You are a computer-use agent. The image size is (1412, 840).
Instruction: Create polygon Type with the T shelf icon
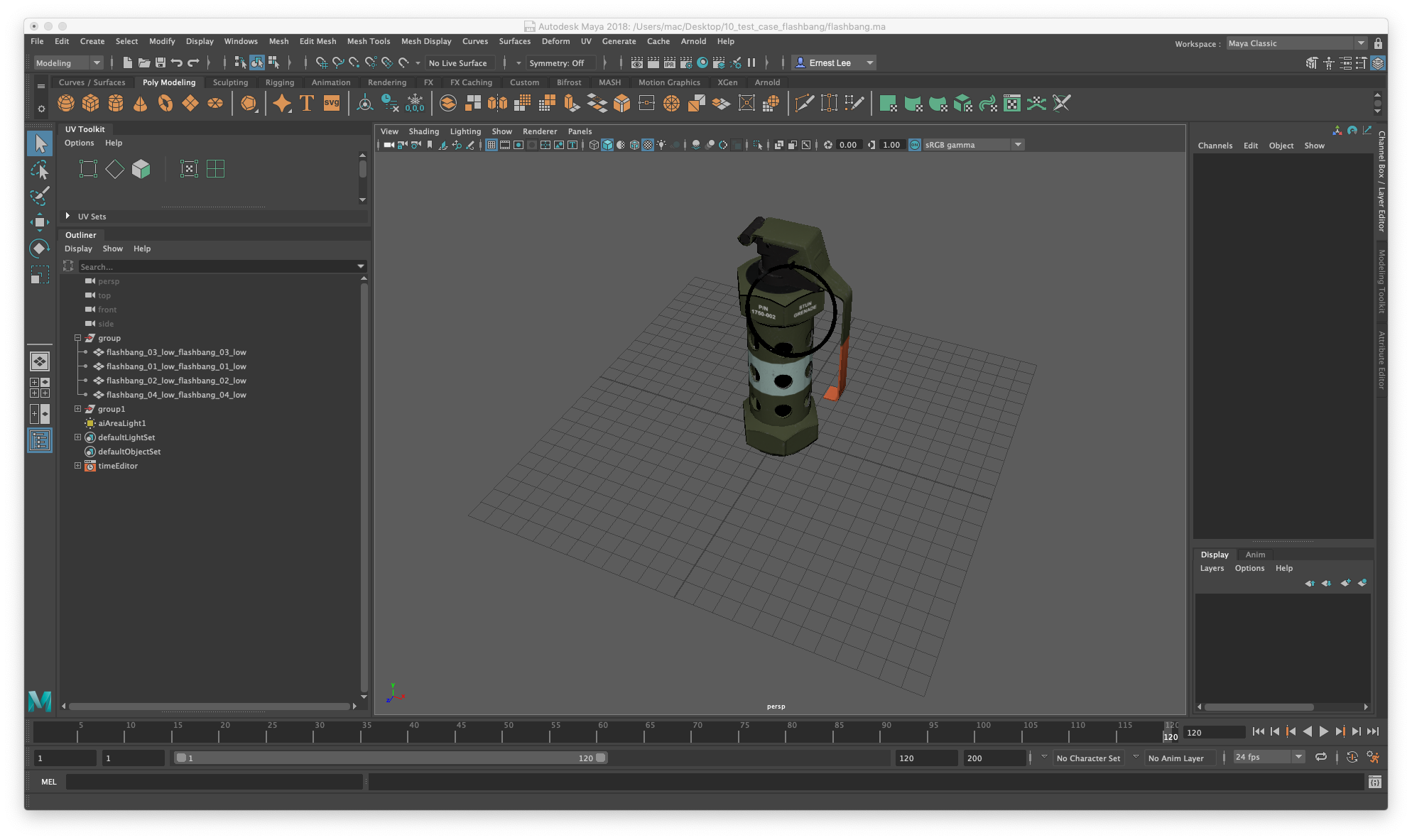tap(306, 103)
